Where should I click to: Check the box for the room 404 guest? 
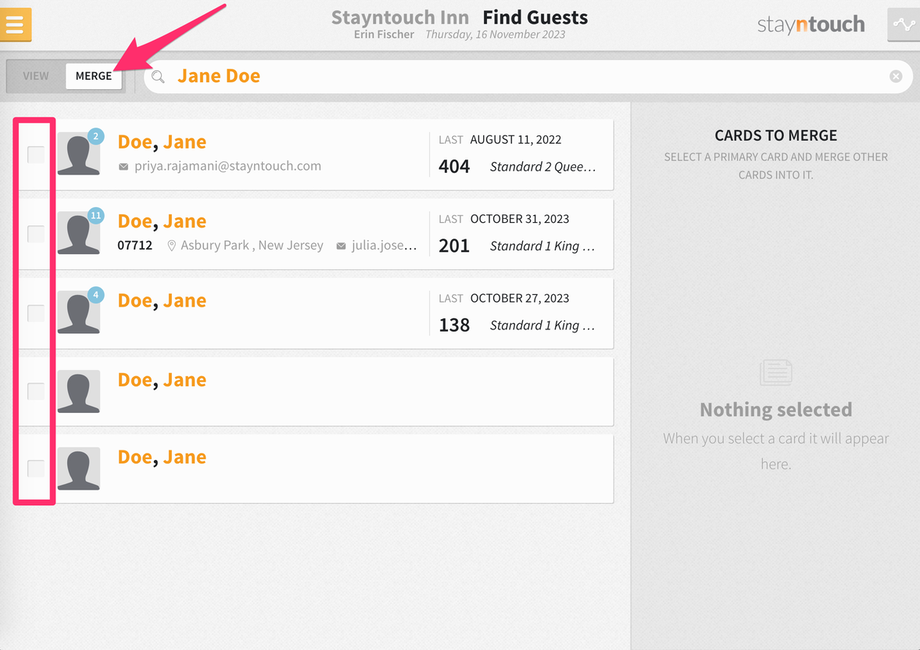tap(36, 155)
